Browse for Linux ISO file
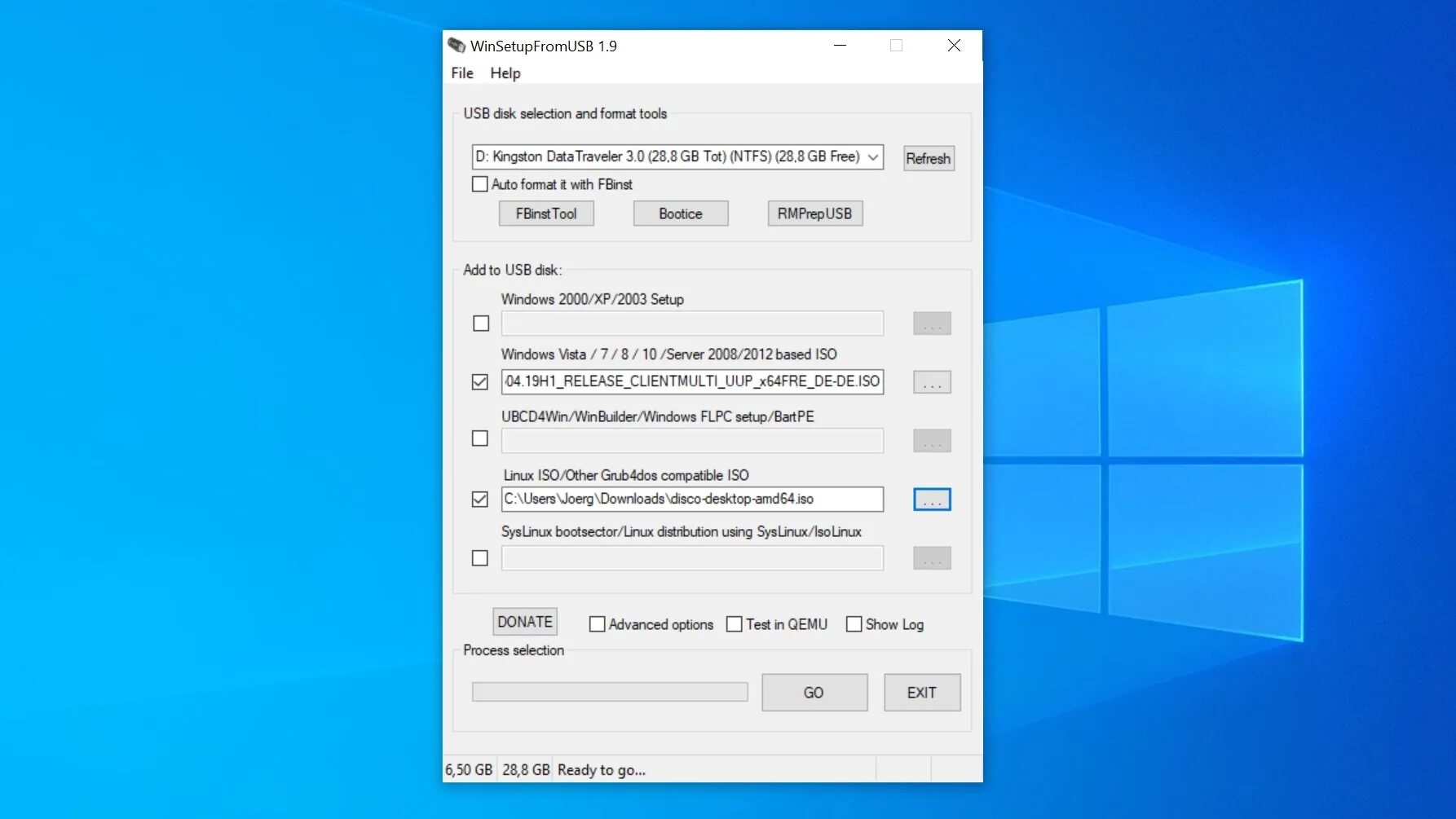Image resolution: width=1456 pixels, height=819 pixels. coord(932,500)
